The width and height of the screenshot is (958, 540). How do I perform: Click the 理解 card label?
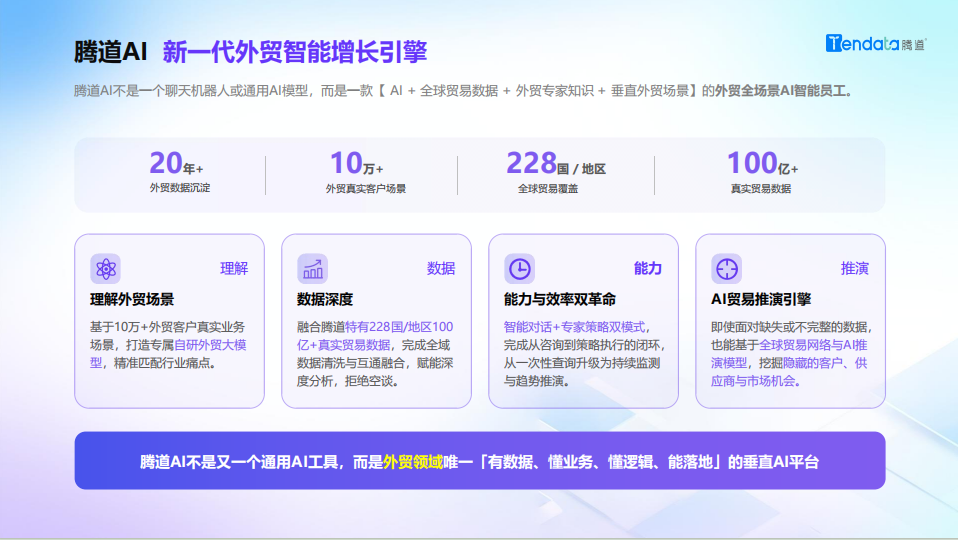pos(234,268)
